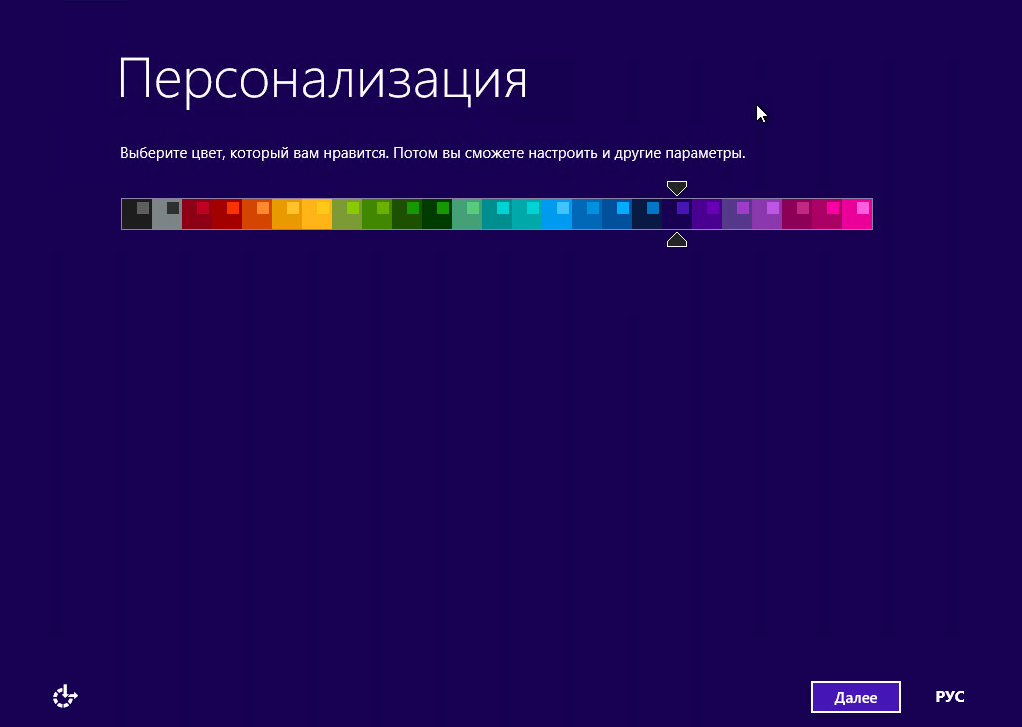This screenshot has width=1022, height=727.
Task: Click the Далее button
Action: click(855, 697)
